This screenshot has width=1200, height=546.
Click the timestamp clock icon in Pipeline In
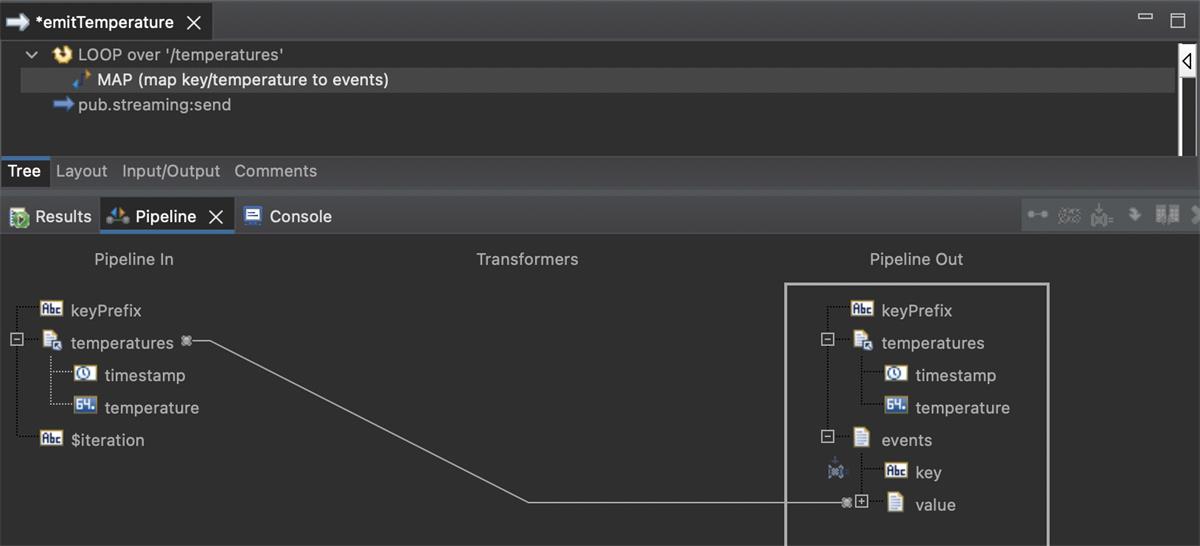pyautogui.click(x=86, y=374)
